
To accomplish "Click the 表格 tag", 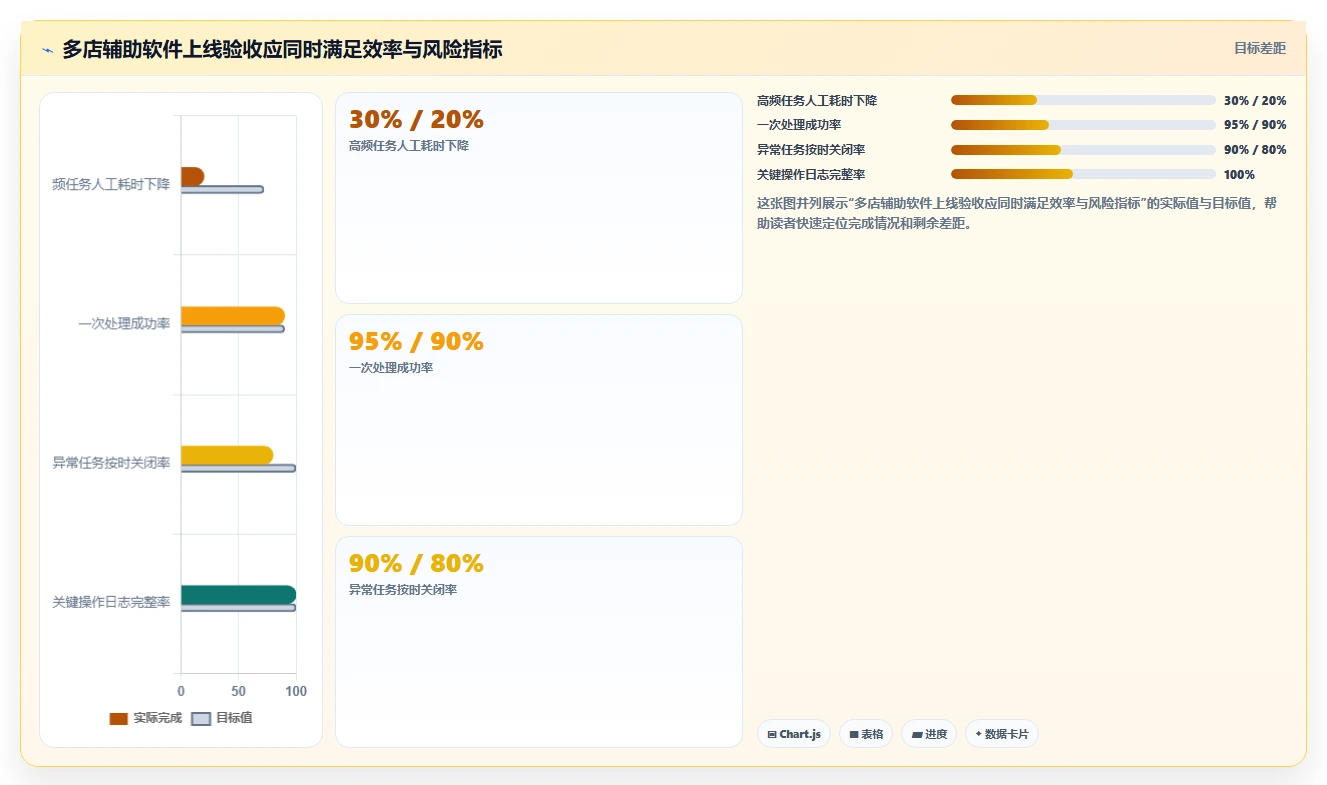I will [866, 734].
